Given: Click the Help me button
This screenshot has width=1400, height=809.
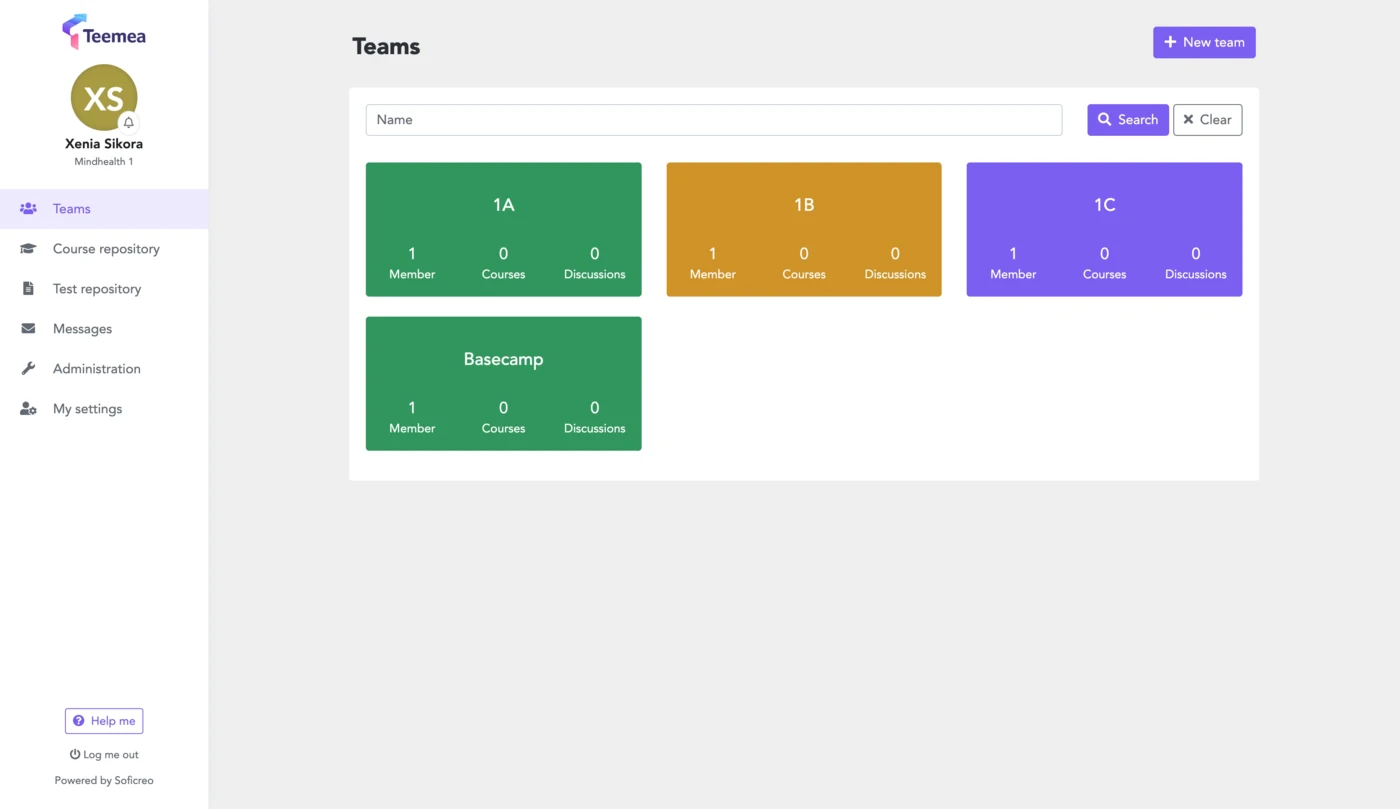Looking at the screenshot, I should [x=104, y=721].
